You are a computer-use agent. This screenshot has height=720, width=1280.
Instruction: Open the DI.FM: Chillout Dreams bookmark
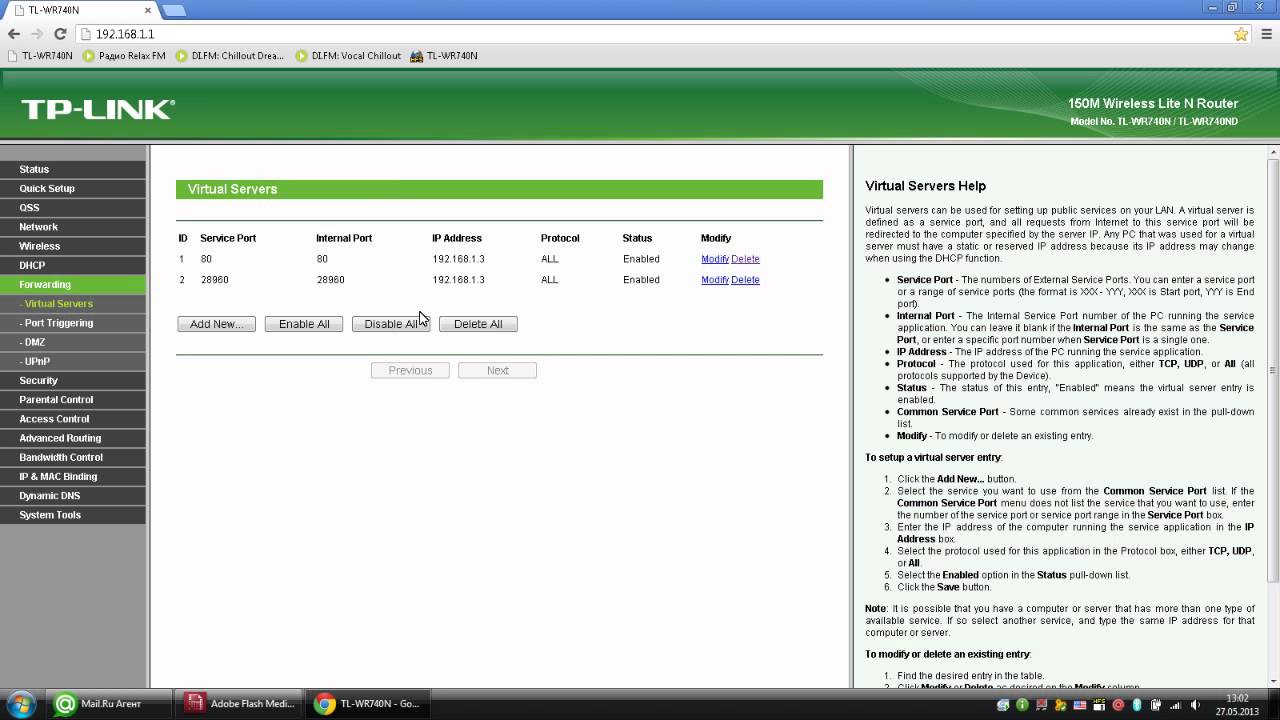230,56
